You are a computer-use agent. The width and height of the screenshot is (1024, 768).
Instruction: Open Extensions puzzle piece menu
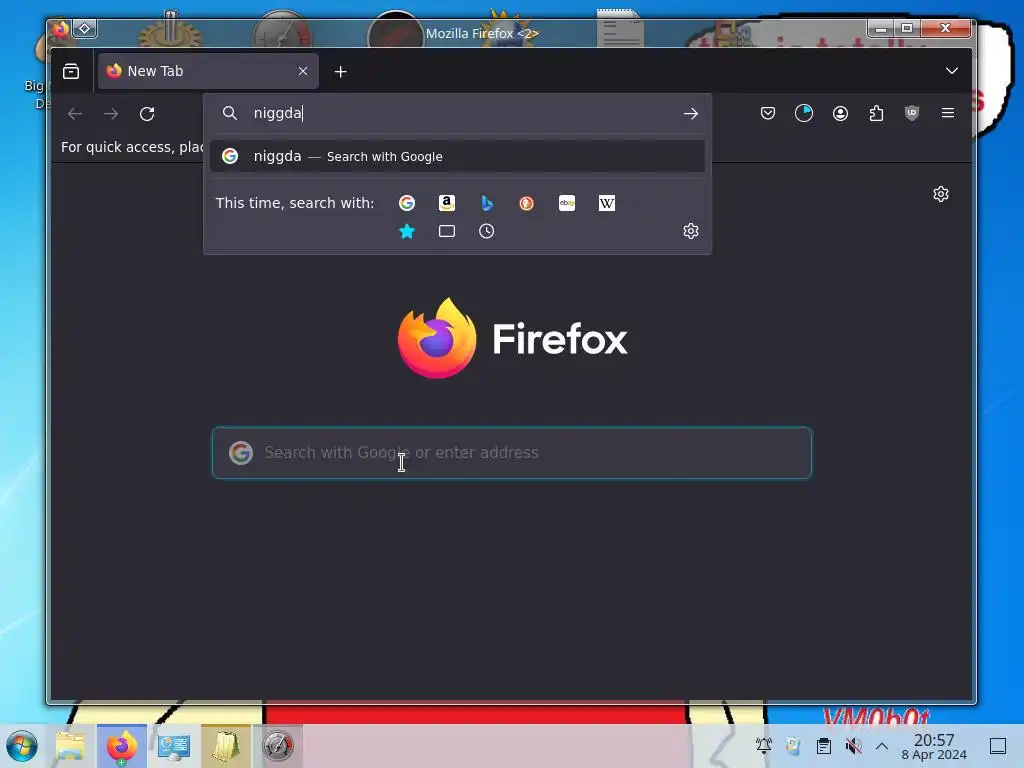876,114
